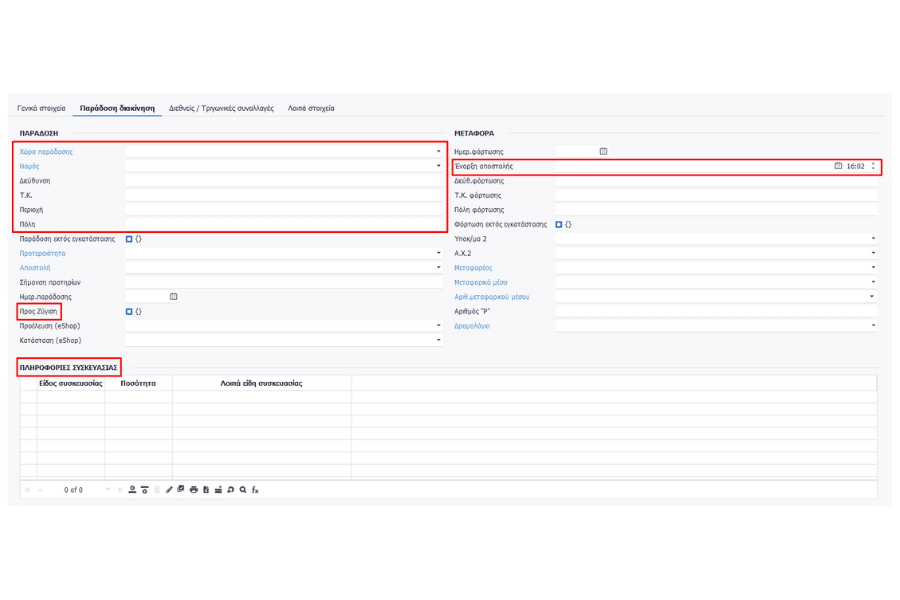Click the Λοιπά είδη συσκευασίας column header
Screen dimensions: 900x600
(x=262, y=383)
